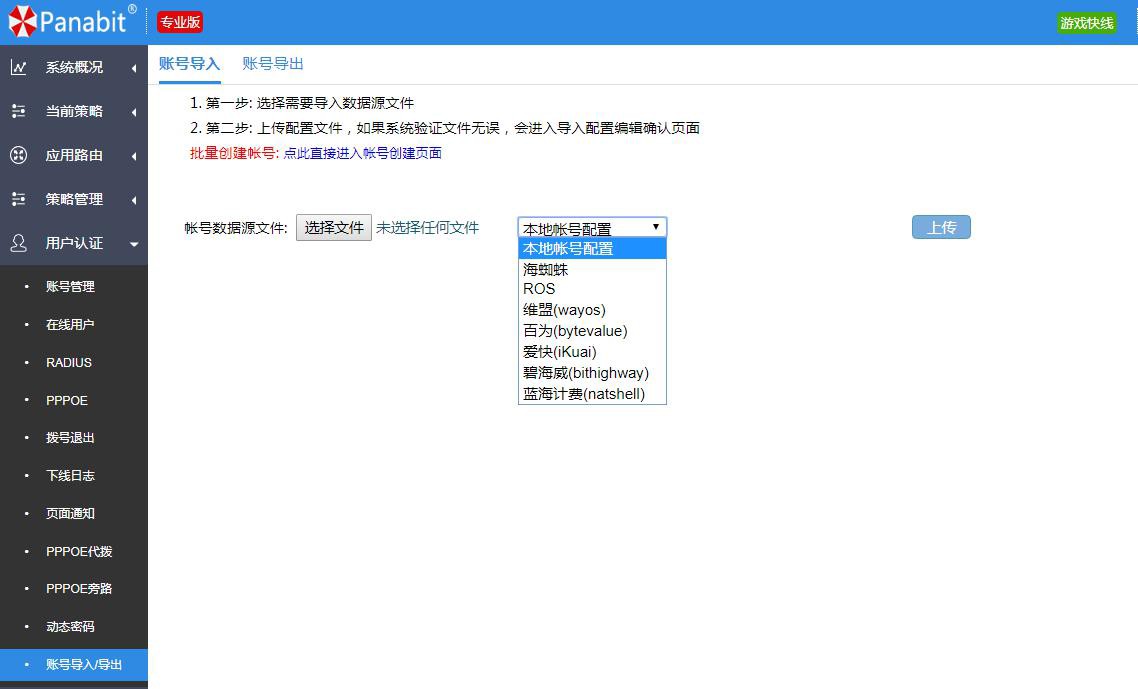Click 帐号数据源文件 label

pyautogui.click(x=236, y=228)
